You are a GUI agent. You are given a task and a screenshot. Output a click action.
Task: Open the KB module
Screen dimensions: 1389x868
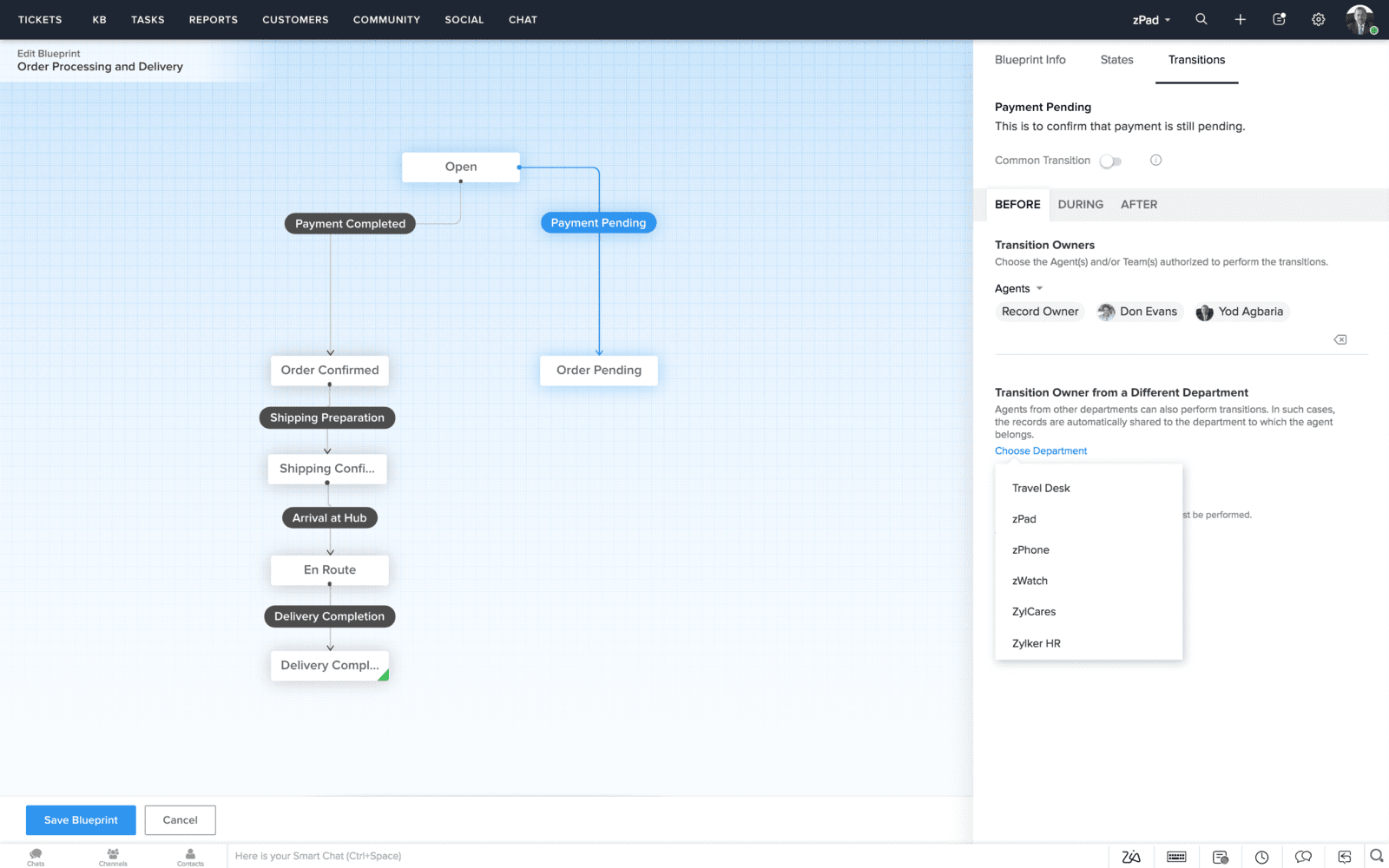[x=100, y=20]
